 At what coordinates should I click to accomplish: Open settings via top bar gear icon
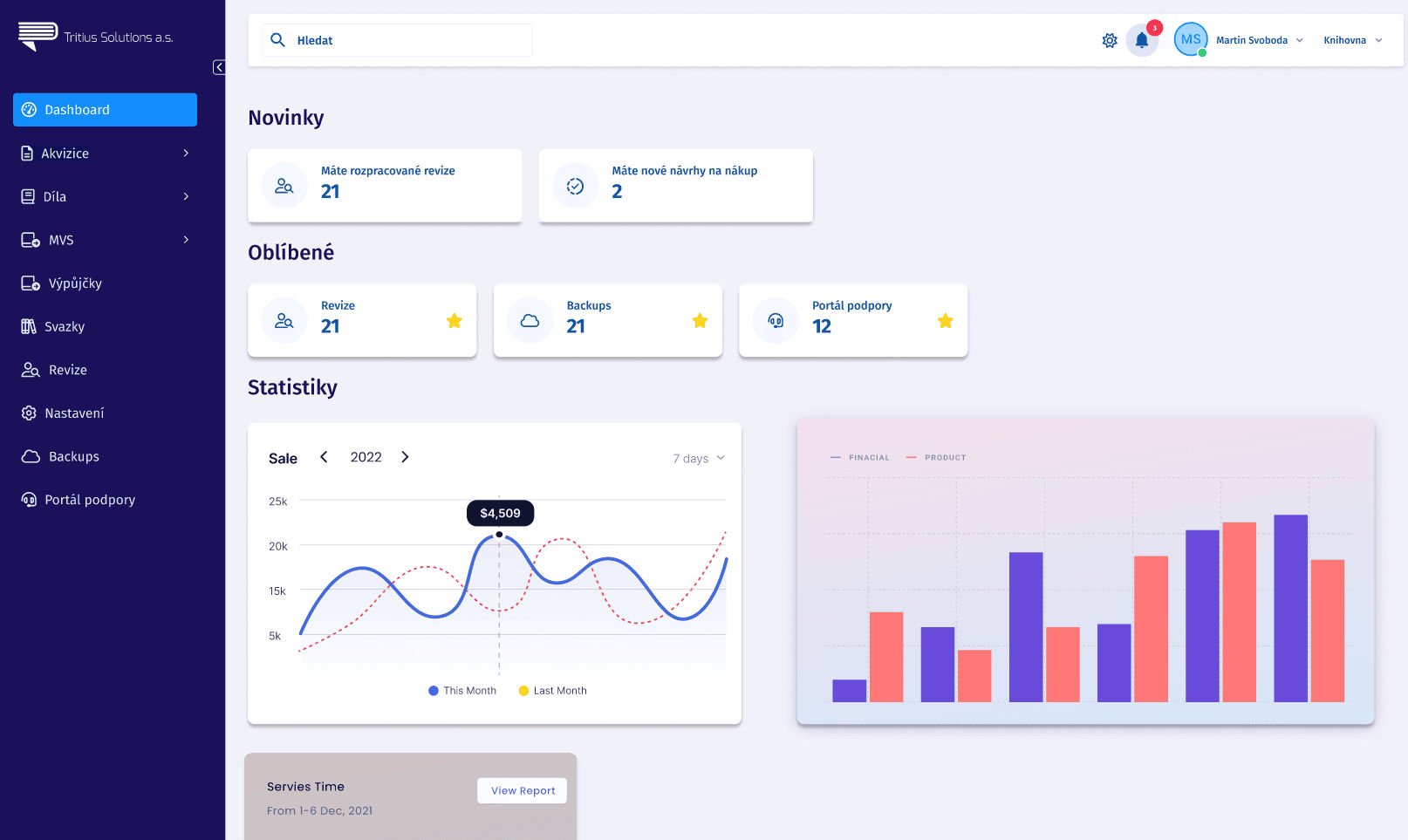point(1110,40)
